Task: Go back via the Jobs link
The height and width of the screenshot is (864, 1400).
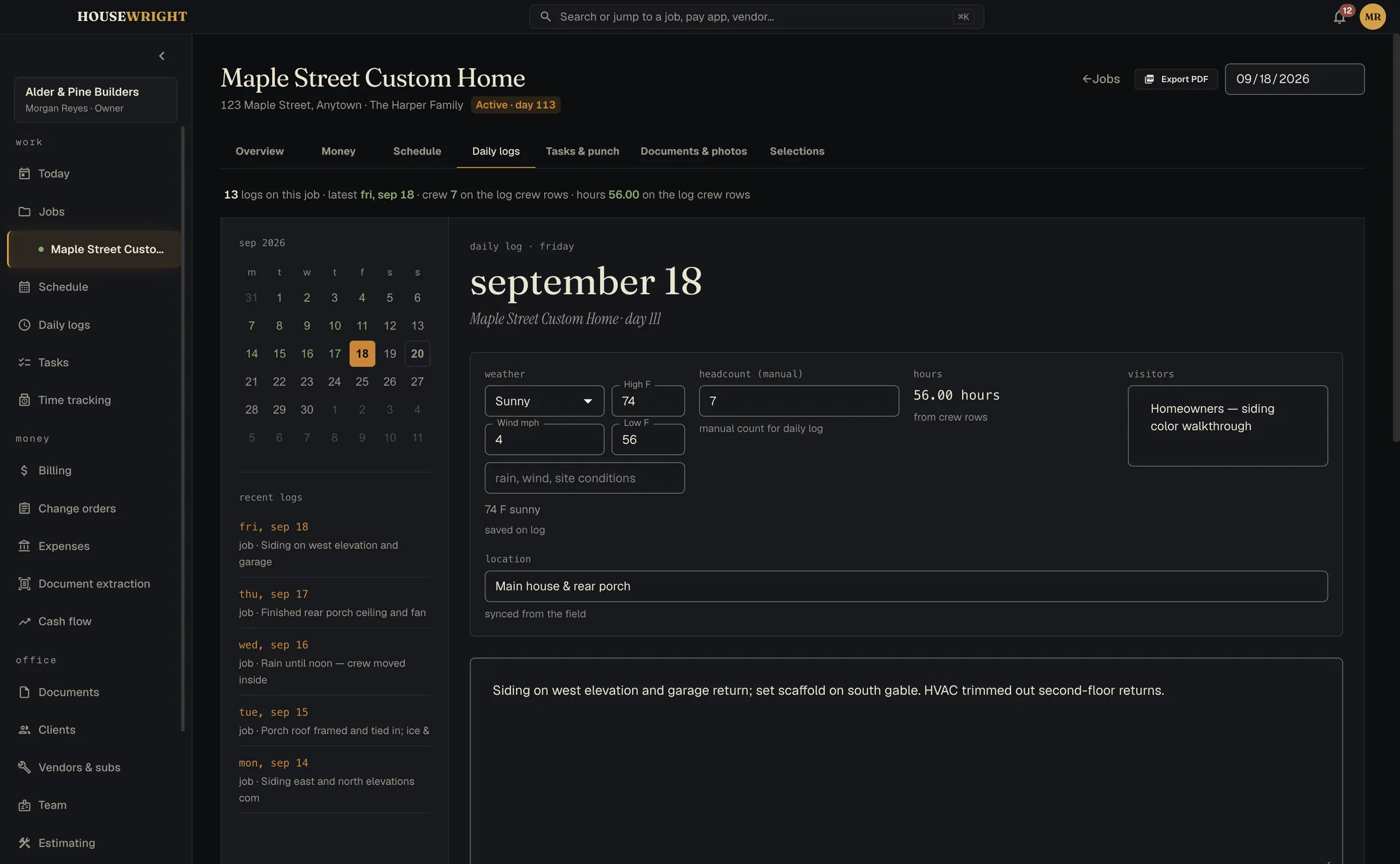Action: (x=1101, y=79)
